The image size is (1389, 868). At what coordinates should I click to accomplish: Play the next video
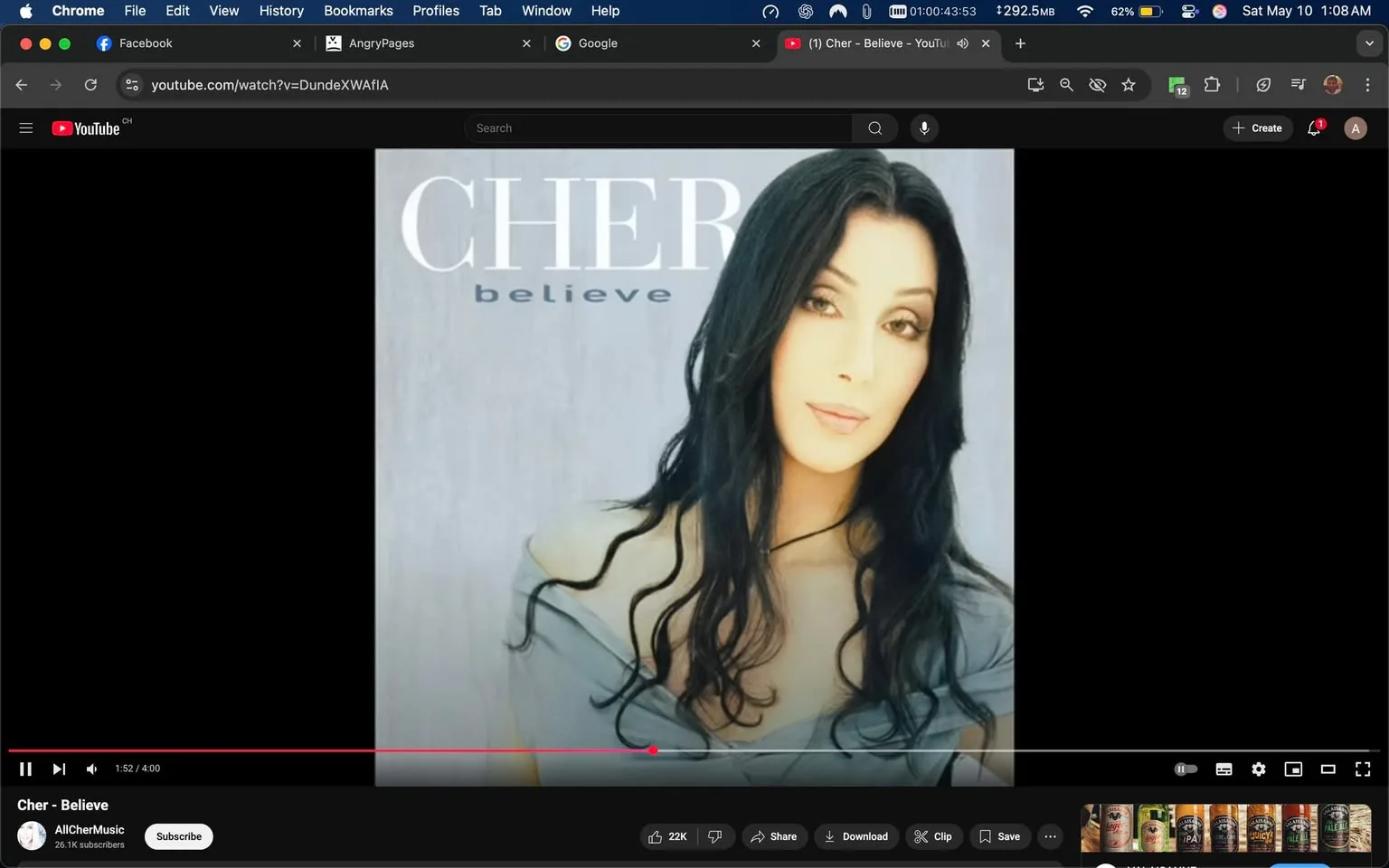pos(58,769)
